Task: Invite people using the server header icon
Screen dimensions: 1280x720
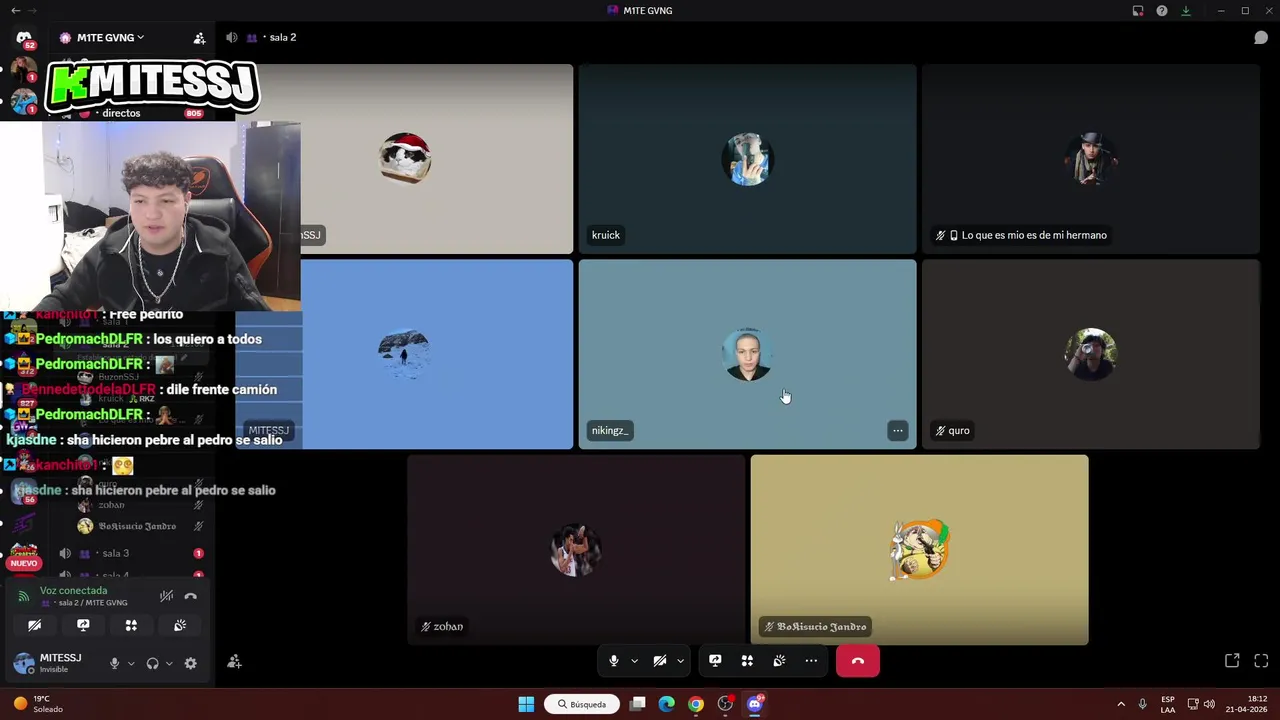Action: pyautogui.click(x=199, y=38)
